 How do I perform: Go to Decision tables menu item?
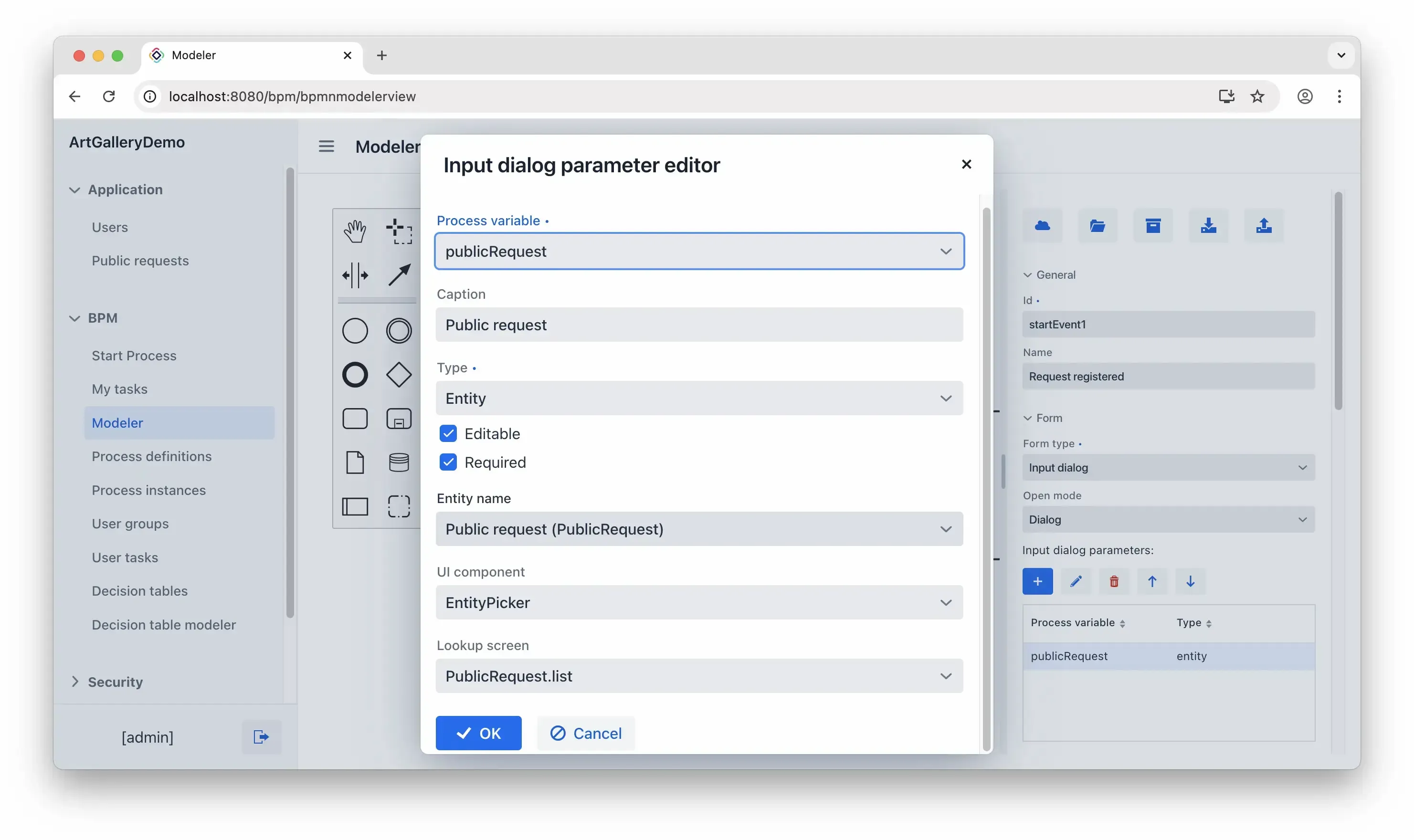coord(139,590)
